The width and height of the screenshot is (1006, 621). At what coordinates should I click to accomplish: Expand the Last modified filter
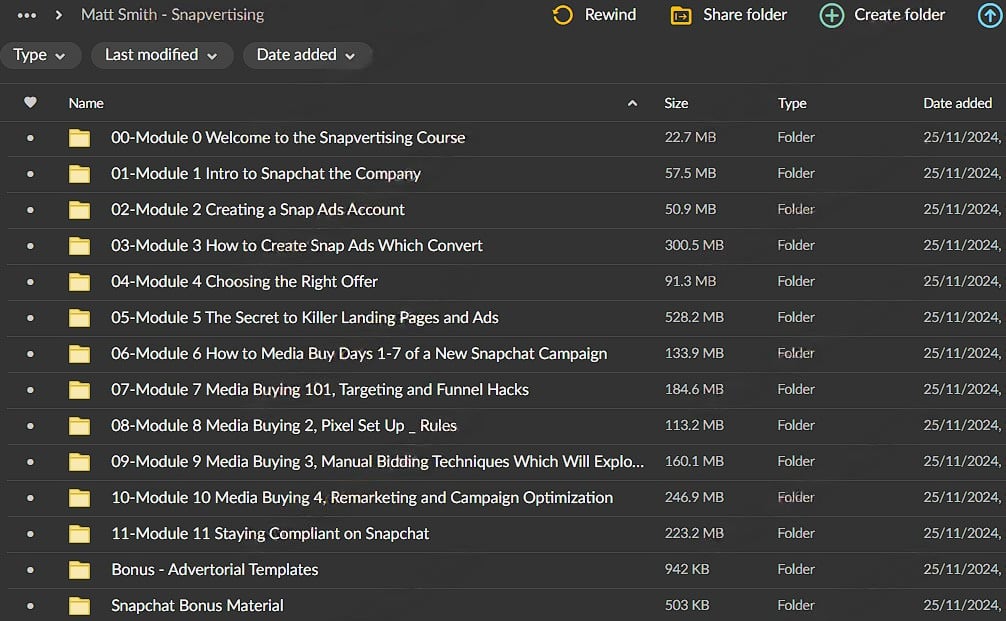point(161,55)
